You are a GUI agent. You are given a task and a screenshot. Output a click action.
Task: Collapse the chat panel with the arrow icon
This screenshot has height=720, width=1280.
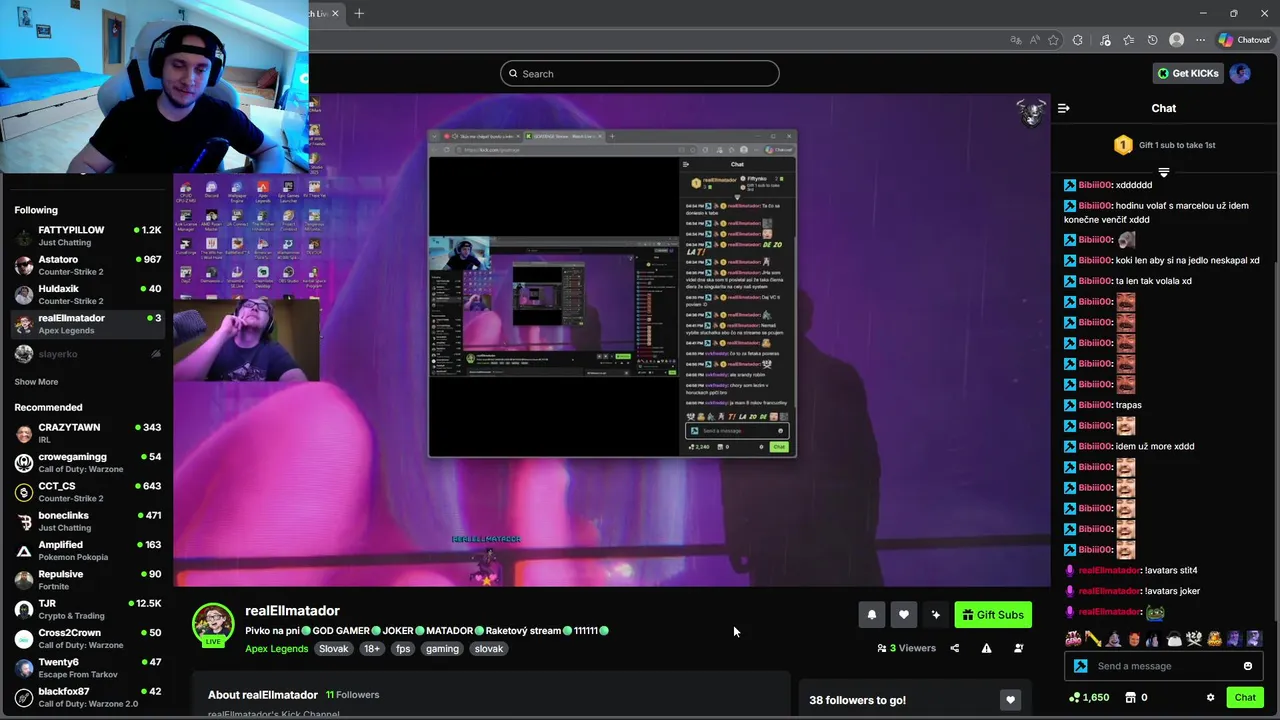click(x=1064, y=108)
